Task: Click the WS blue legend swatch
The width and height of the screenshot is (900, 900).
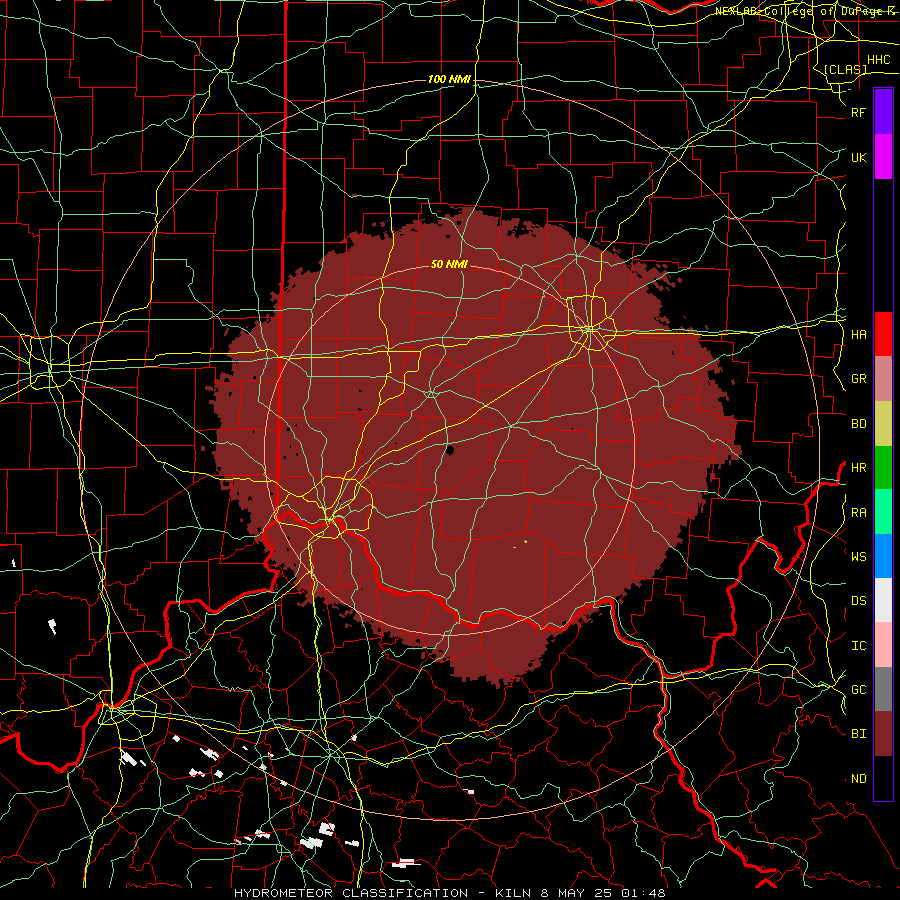Action: point(883,556)
